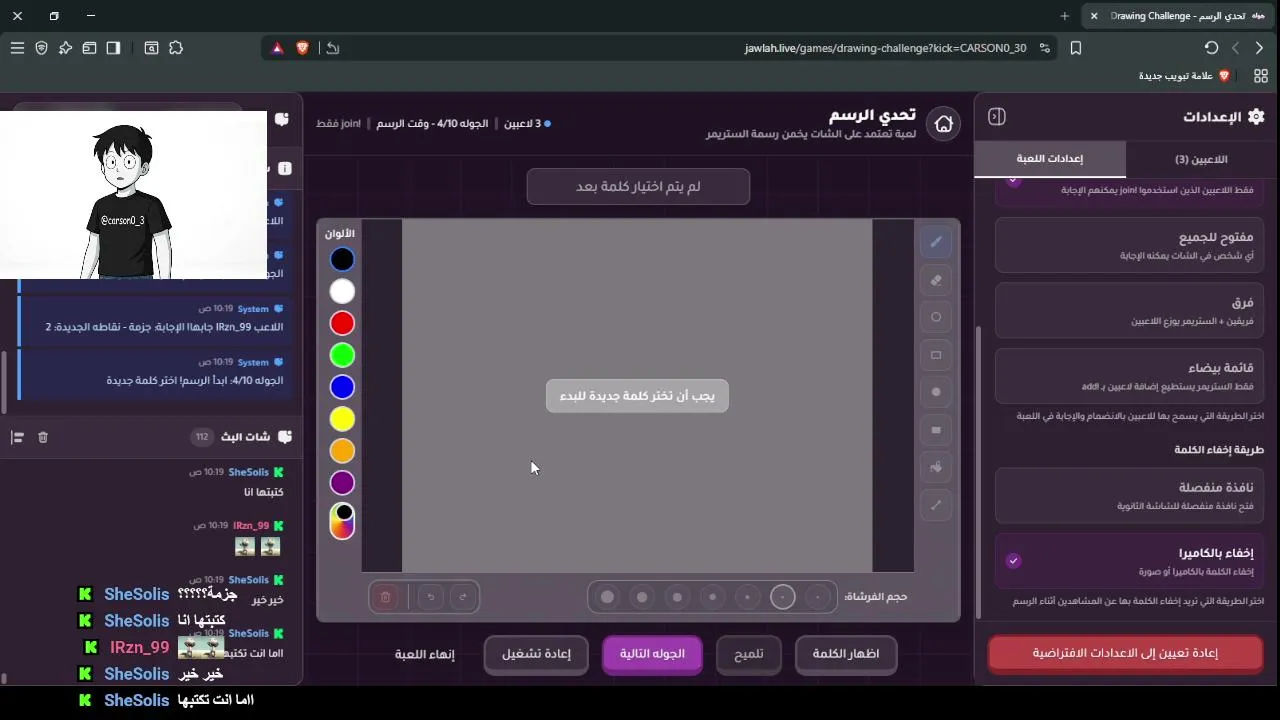Click the تلميح hint button

(x=748, y=654)
